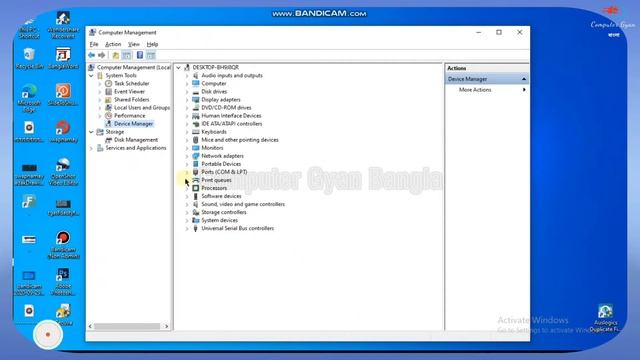The image size is (640, 360).
Task: Click the Processors device icon
Action: (196, 188)
